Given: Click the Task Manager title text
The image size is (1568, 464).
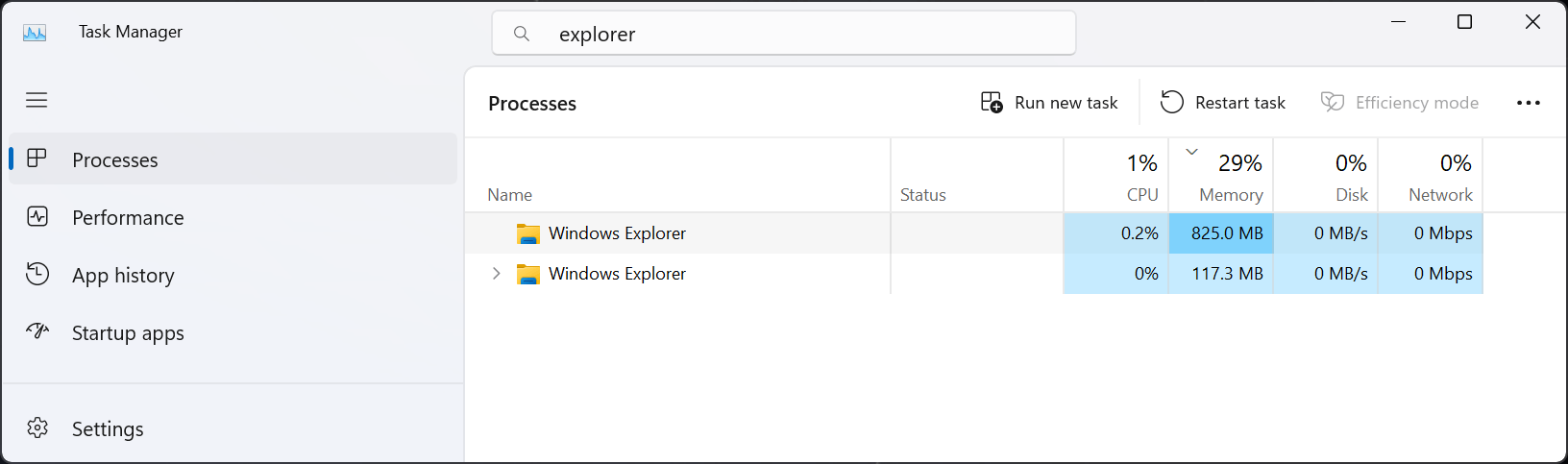Looking at the screenshot, I should click(131, 32).
